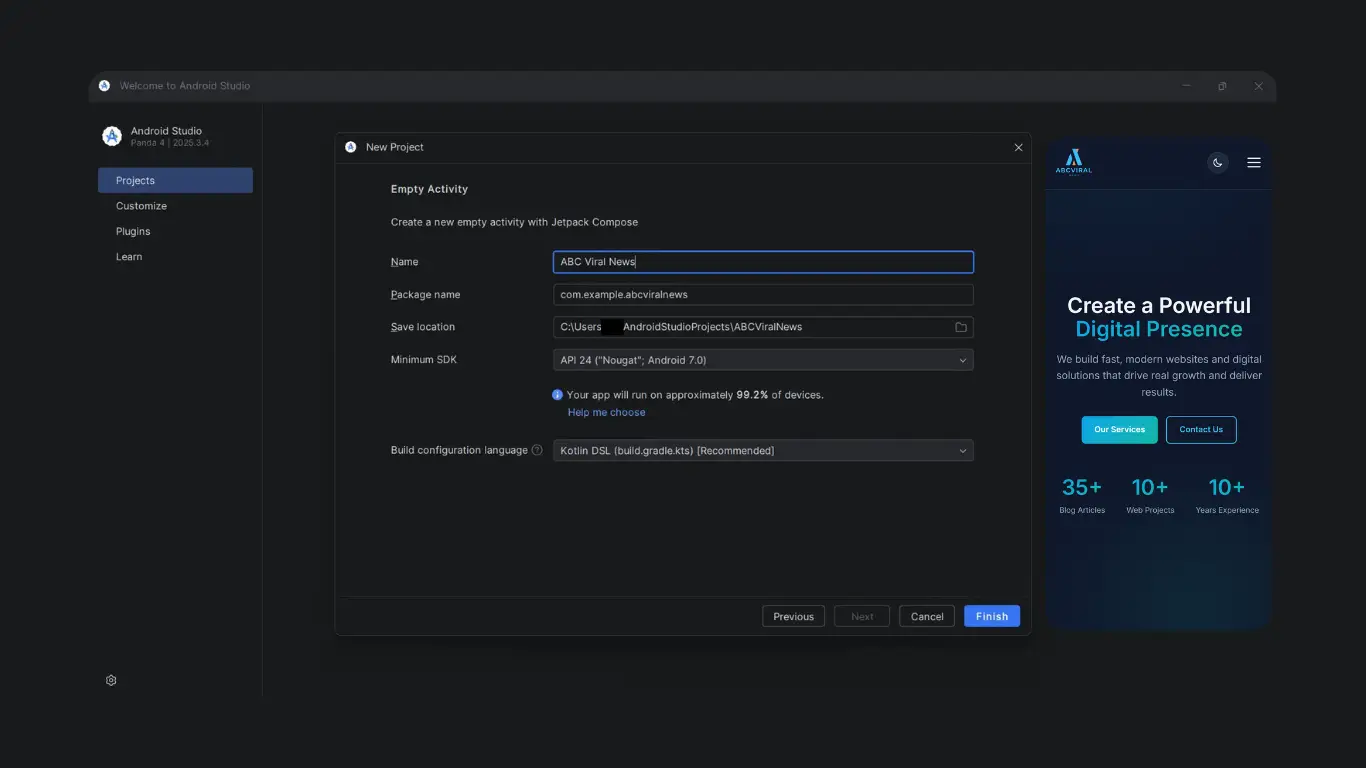Click '35+ Blog Articles' stat in preview
The image size is (1366, 768).
tap(1082, 495)
